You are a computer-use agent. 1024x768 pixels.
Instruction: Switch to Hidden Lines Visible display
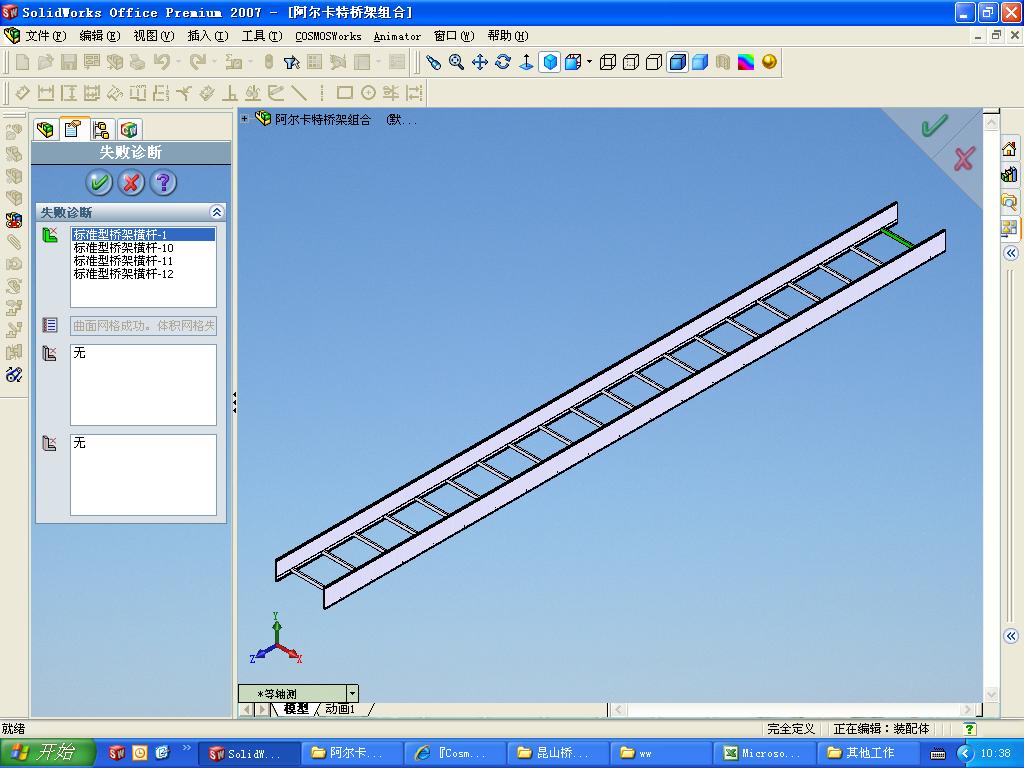coord(631,62)
